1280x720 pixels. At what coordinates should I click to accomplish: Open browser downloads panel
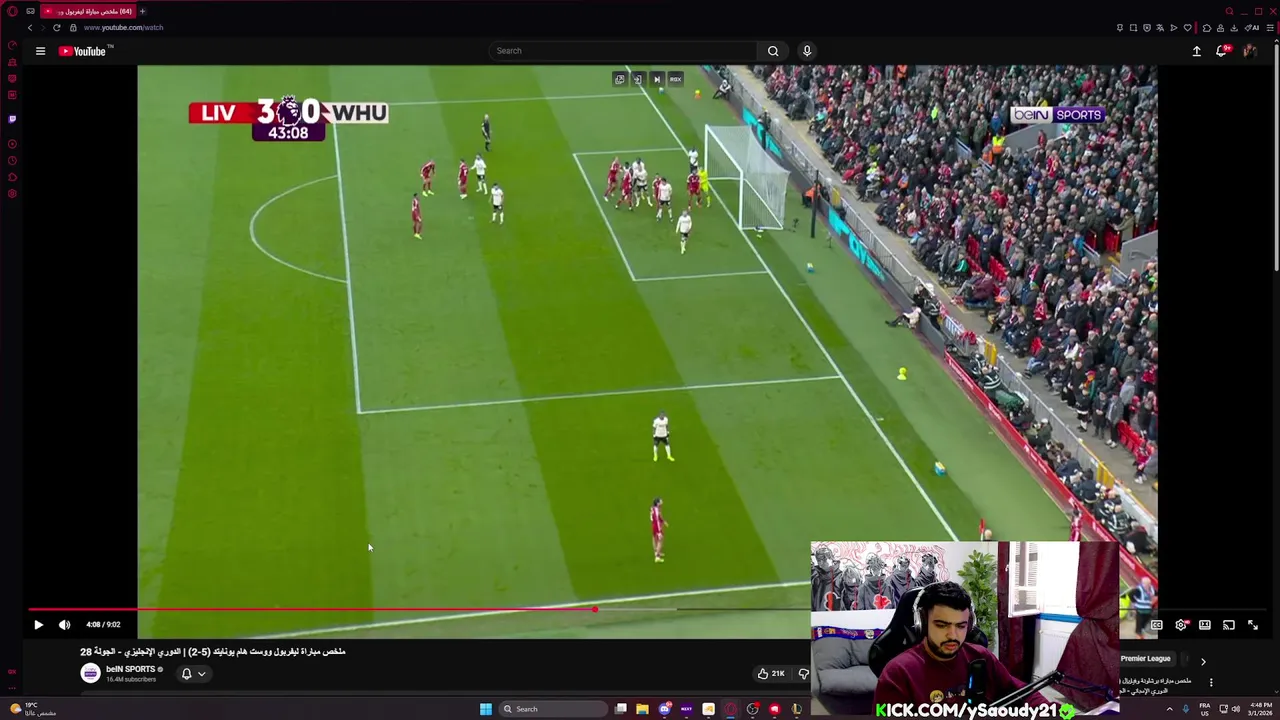click(x=1234, y=28)
